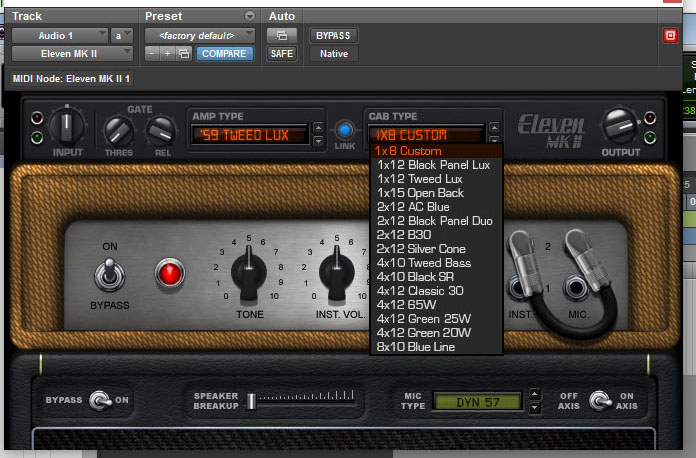Screen dimensions: 696x458
Task: Click the MIC. input jack
Action: pos(576,288)
